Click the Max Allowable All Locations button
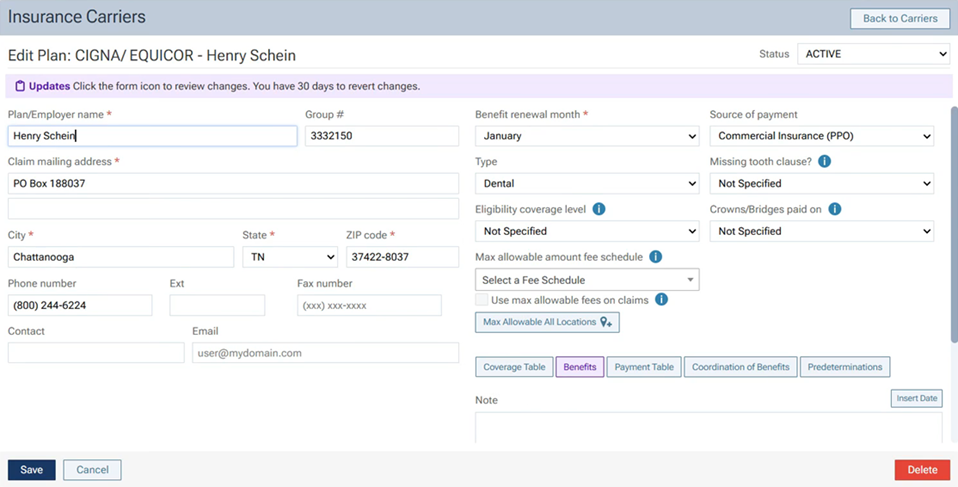Image resolution: width=958 pixels, height=487 pixels. (547, 322)
